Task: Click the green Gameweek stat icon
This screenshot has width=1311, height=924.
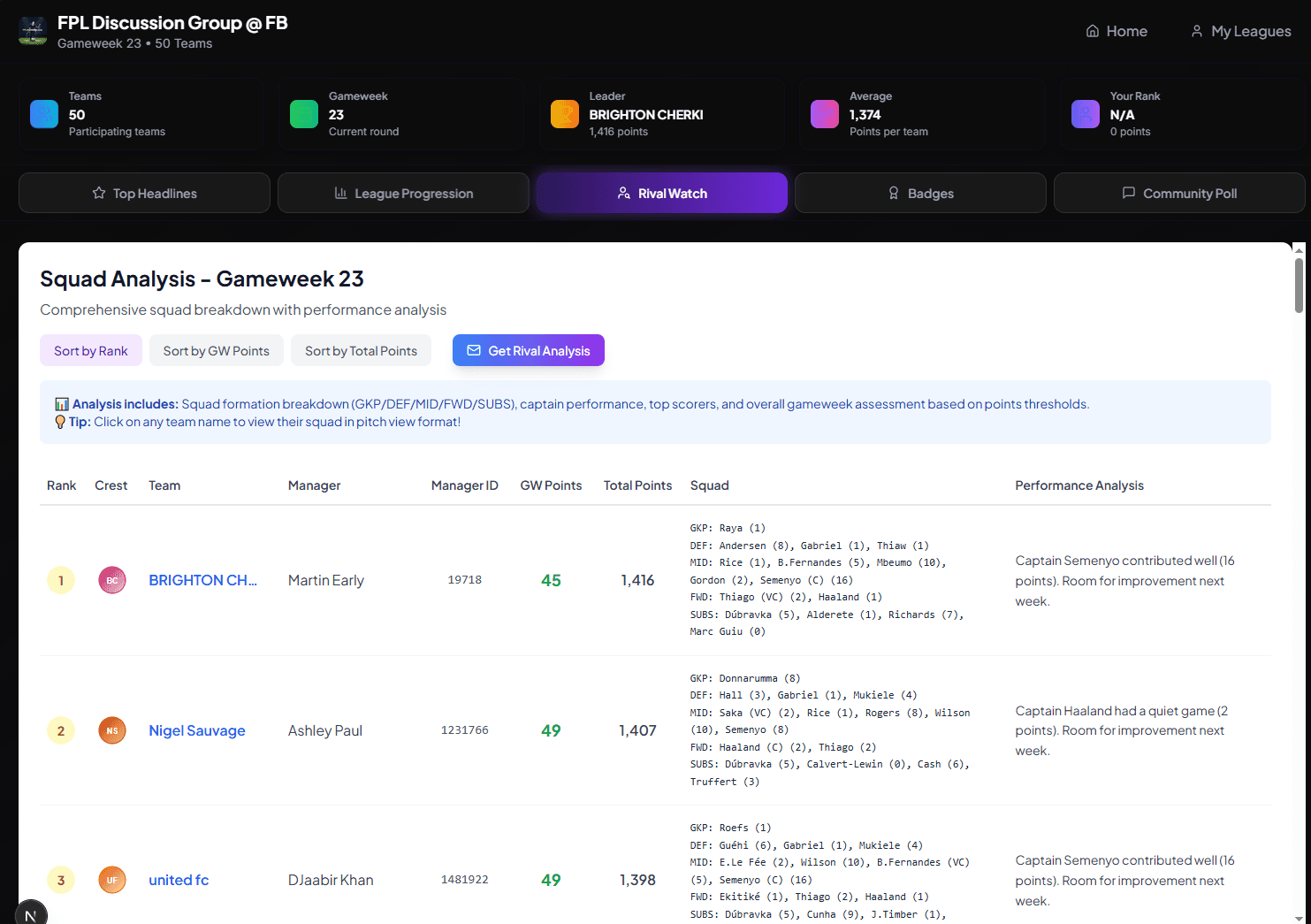Action: click(304, 114)
